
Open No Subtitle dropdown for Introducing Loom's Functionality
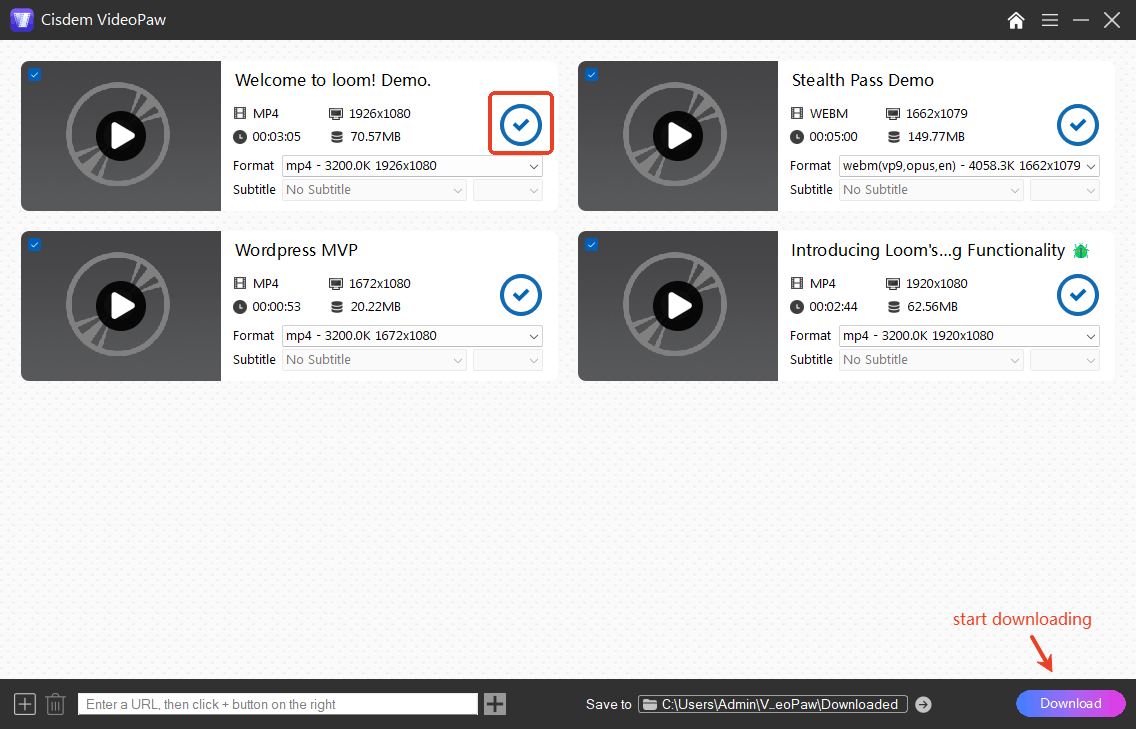pyautogui.click(x=932, y=360)
